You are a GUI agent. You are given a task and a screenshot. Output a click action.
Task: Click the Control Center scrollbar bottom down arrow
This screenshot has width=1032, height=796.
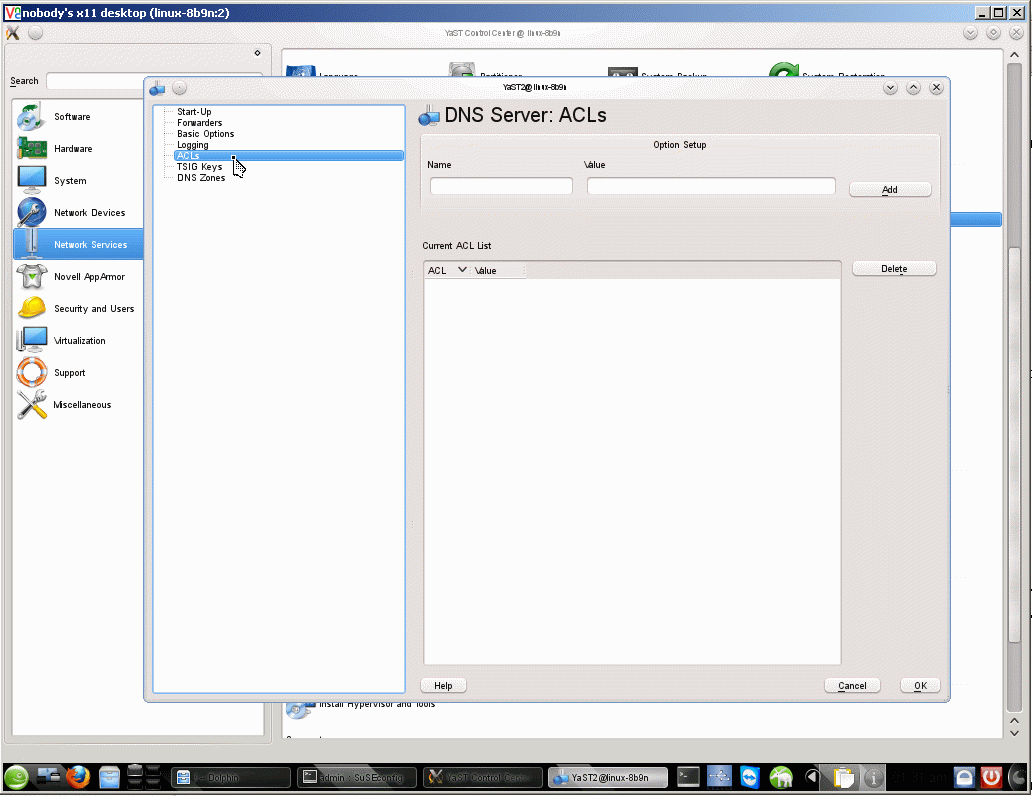pos(1014,733)
